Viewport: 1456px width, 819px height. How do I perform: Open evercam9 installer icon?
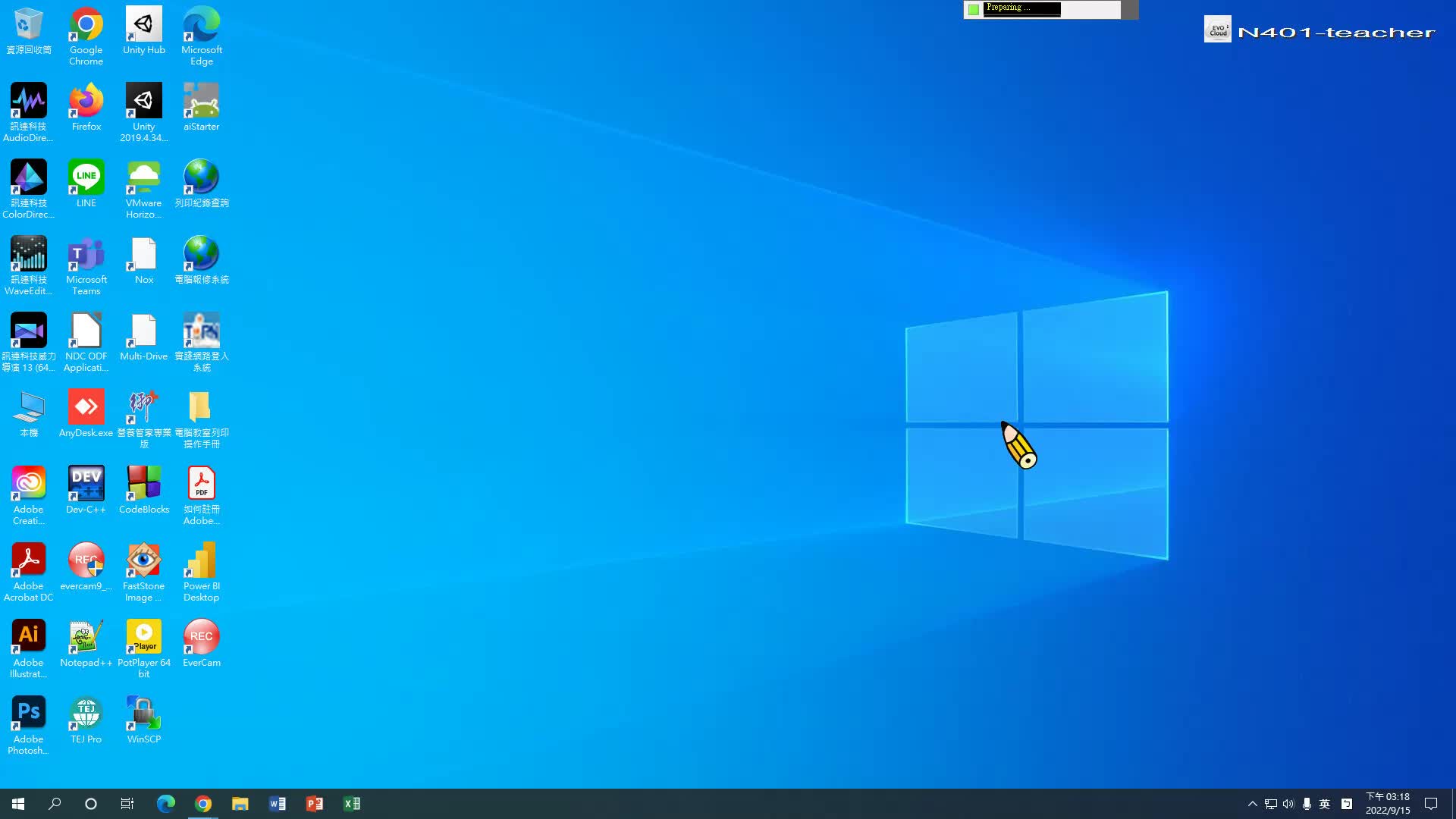click(86, 566)
